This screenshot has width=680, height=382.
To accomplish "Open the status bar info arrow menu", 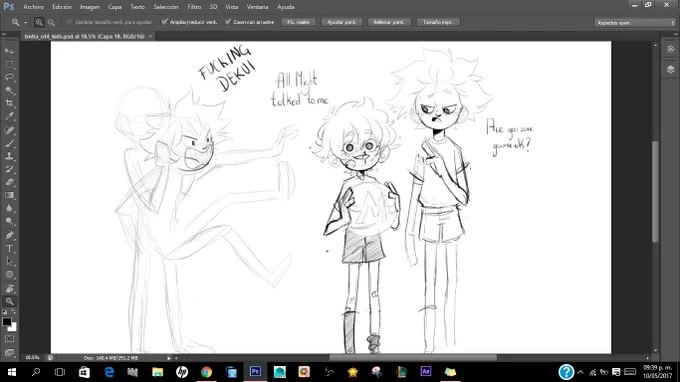I will [x=169, y=358].
